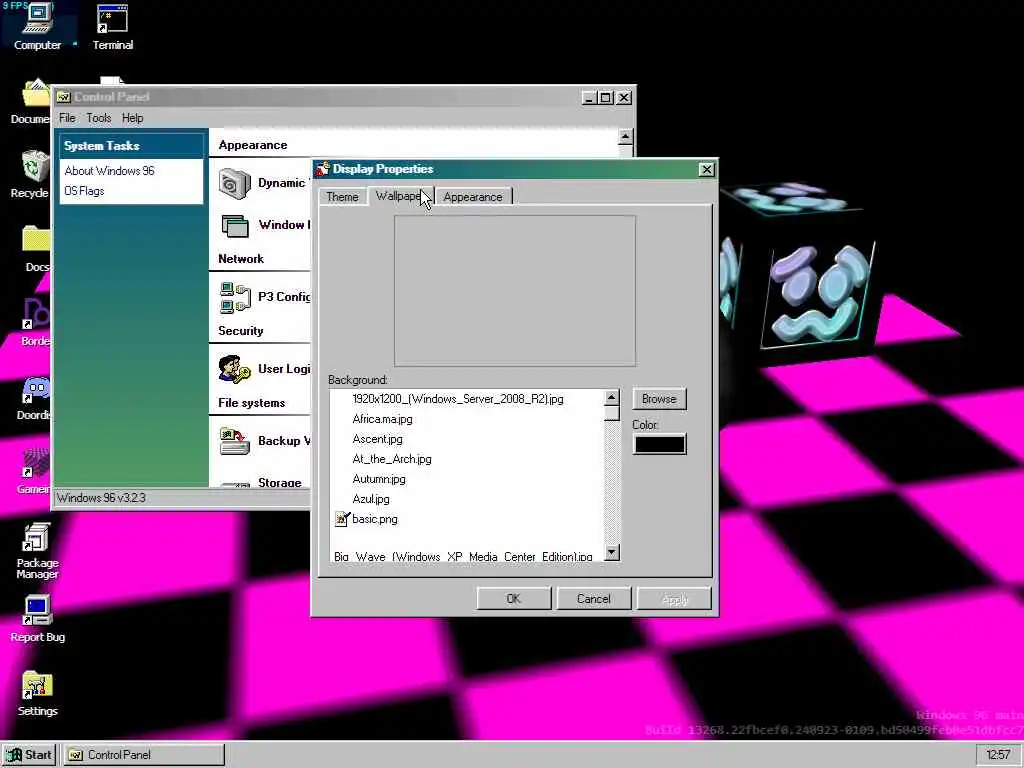1024x768 pixels.
Task: Click Cancel in Display Properties
Action: coord(594,599)
